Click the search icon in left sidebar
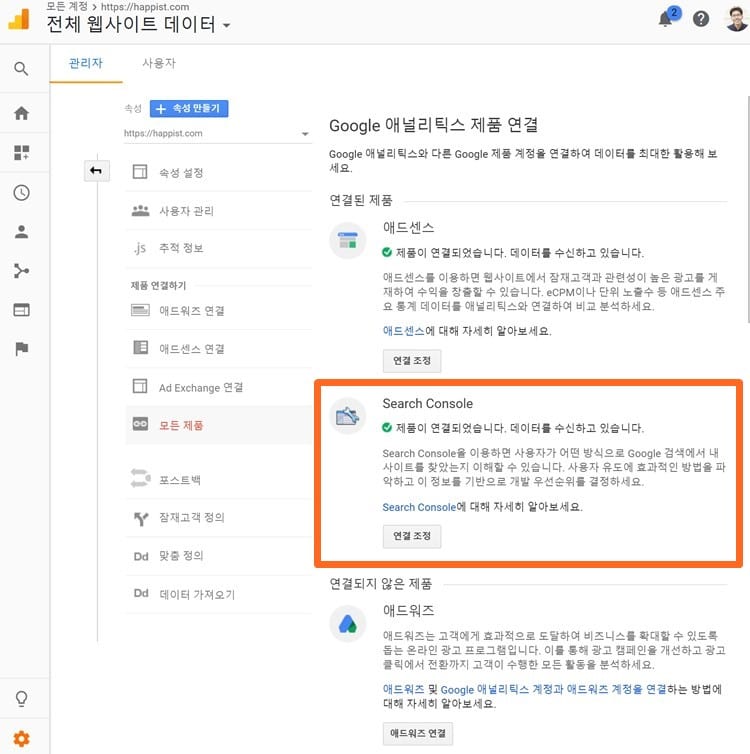The image size is (750, 754). pyautogui.click(x=21, y=69)
